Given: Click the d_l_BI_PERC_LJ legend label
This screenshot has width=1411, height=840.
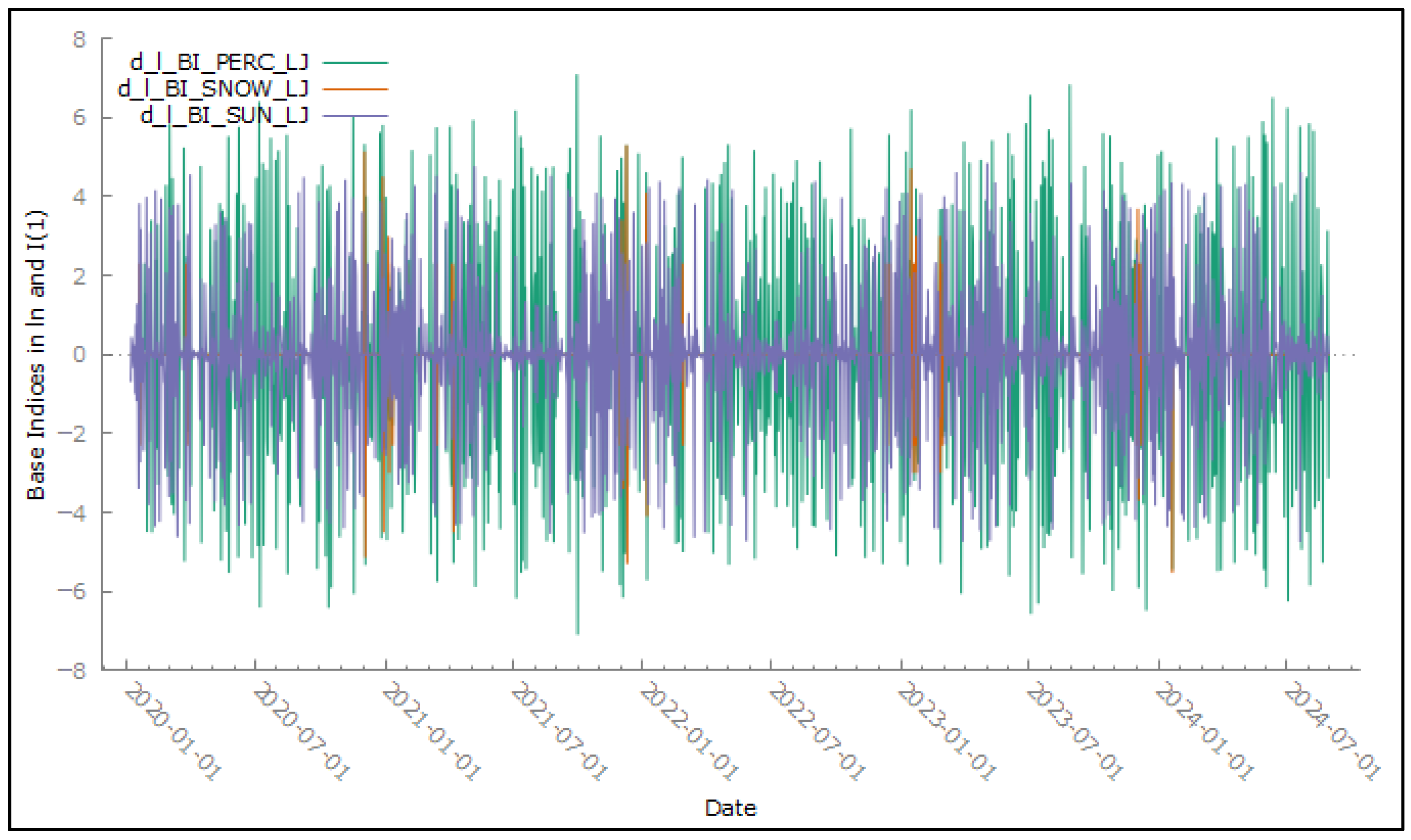Looking at the screenshot, I should tap(219, 62).
